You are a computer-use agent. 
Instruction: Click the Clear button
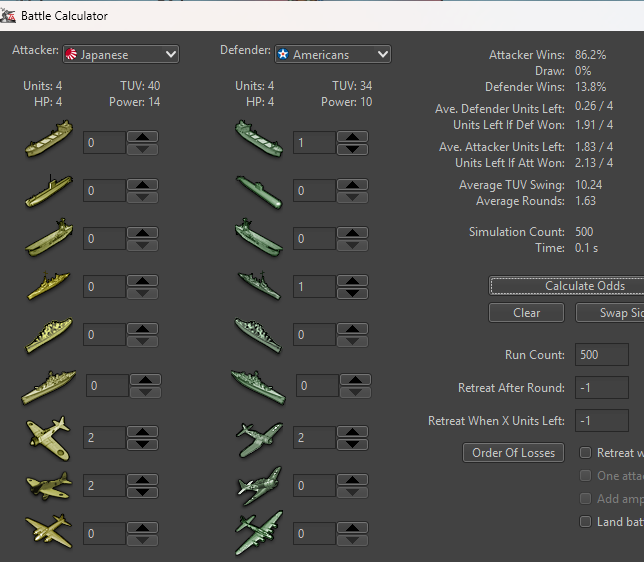pyautogui.click(x=527, y=313)
